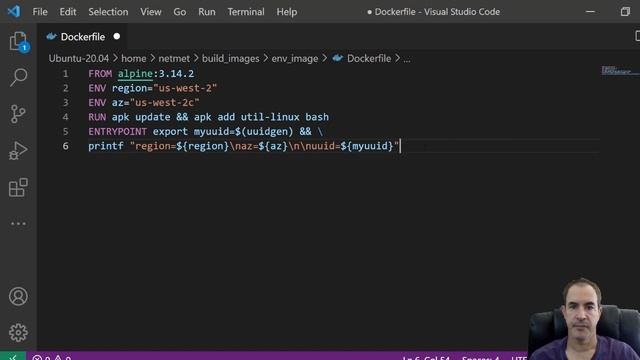Open Run and Debug view

point(18,151)
